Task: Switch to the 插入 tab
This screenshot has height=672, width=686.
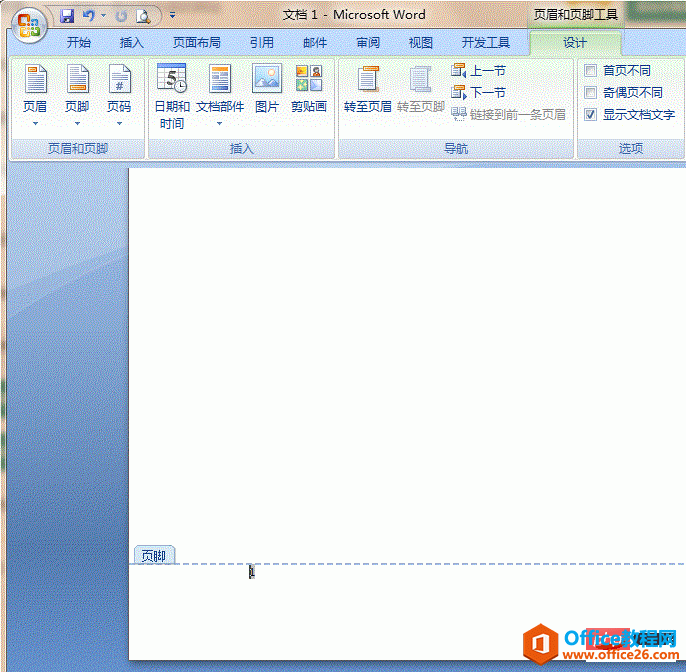Action: (x=131, y=42)
